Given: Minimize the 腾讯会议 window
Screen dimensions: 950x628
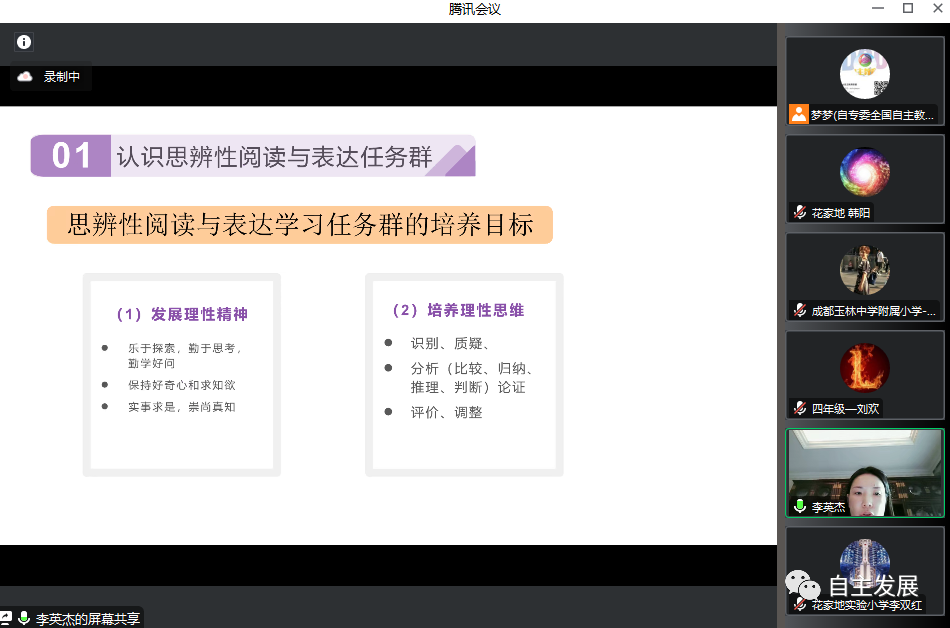Looking at the screenshot, I should [x=878, y=8].
